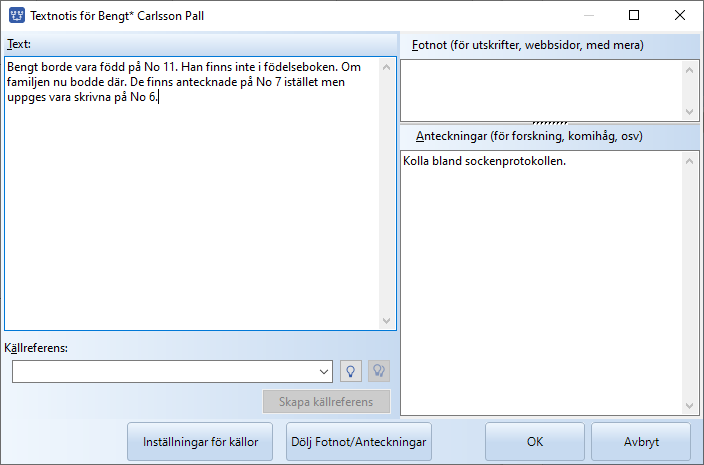
Task: Hide panels with Dölj Fotnot/Anteckningar
Action: click(359, 441)
